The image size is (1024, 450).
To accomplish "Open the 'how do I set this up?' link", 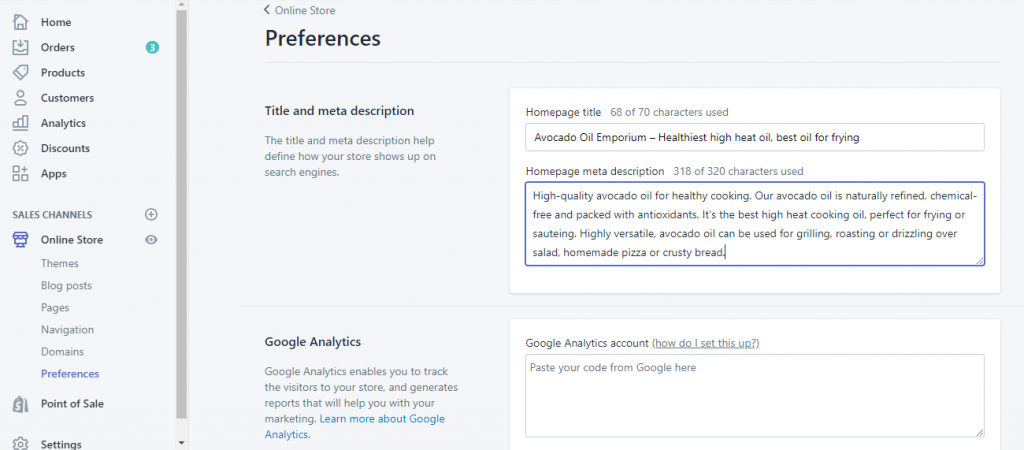I will click(705, 343).
